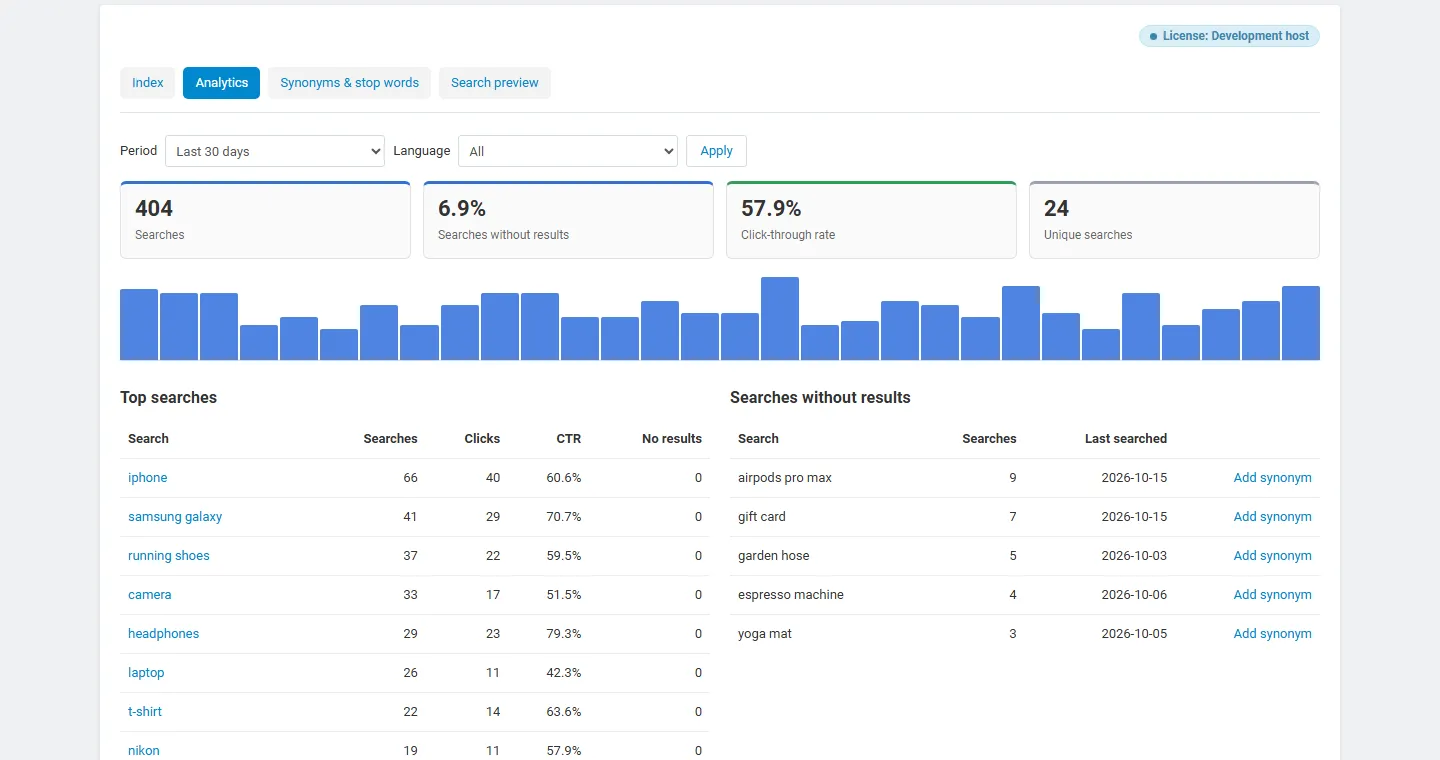
Task: Open the Search preview tab
Action: tap(495, 83)
